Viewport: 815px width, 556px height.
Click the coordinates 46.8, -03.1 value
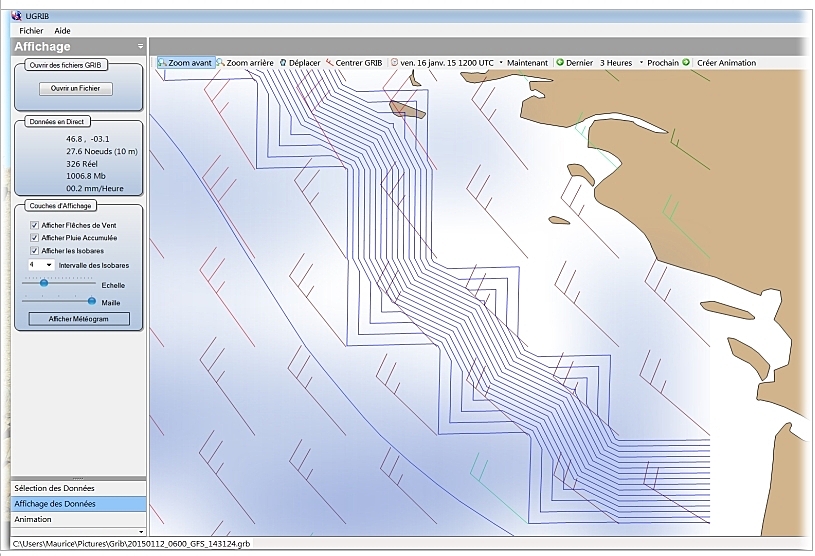click(88, 139)
